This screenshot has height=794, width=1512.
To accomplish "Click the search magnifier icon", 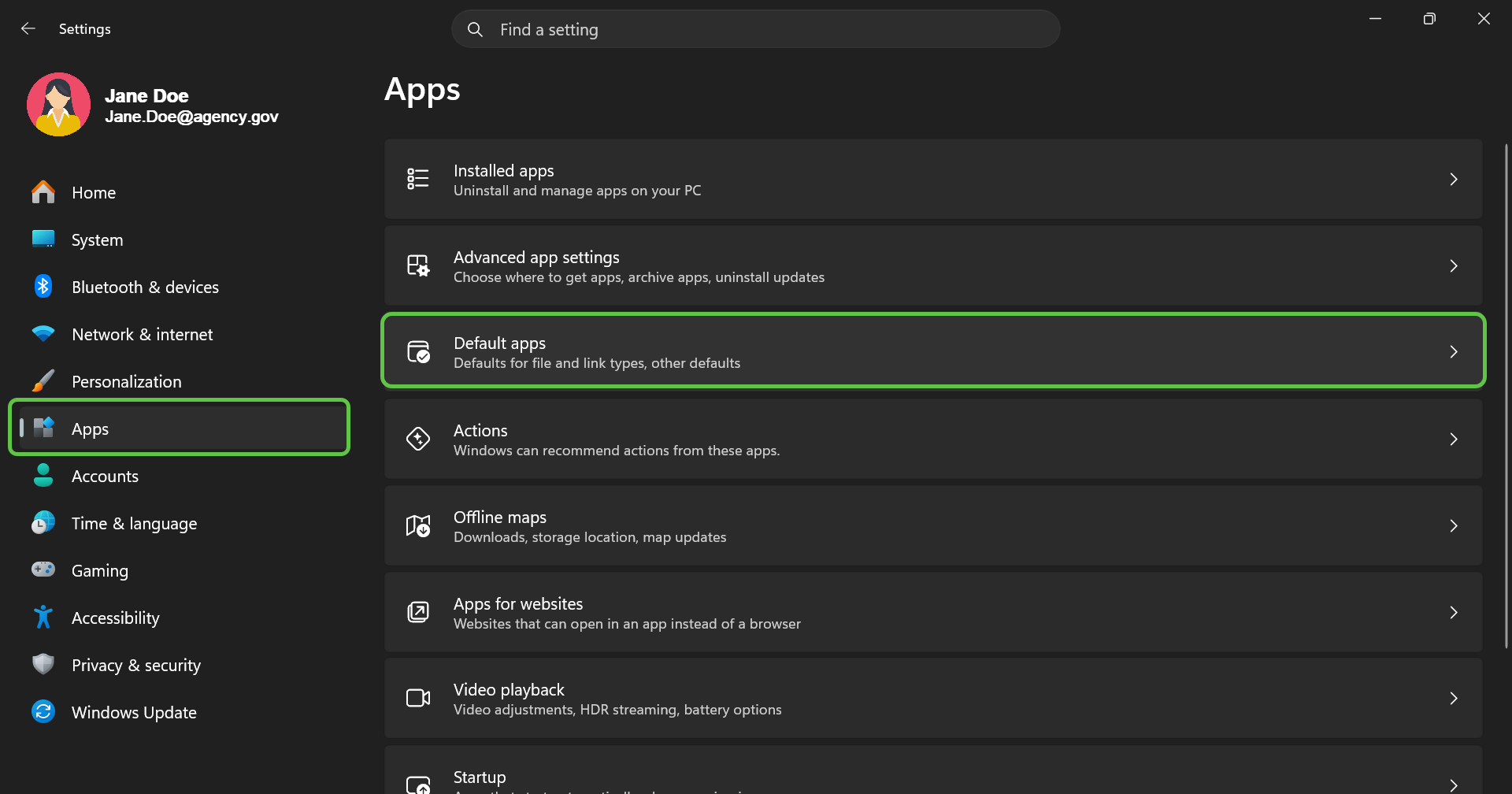I will pos(475,30).
